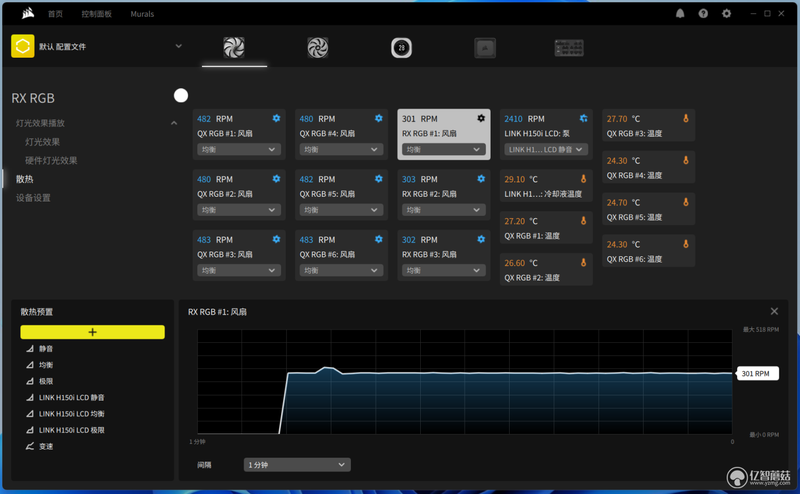The height and width of the screenshot is (494, 800).
Task: Open preset dropdown on QX RGB #2 风扇
Action: click(x=239, y=210)
